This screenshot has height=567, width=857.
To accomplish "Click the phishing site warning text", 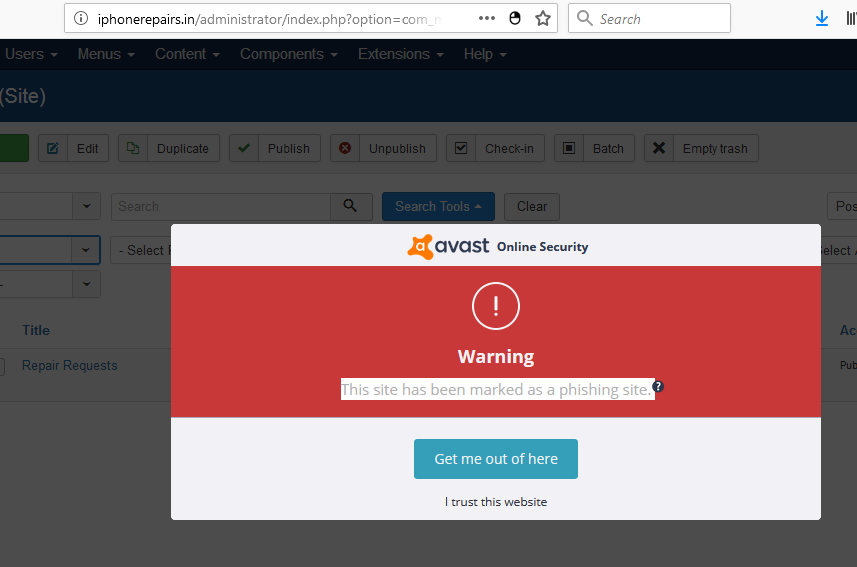I will pyautogui.click(x=496, y=389).
